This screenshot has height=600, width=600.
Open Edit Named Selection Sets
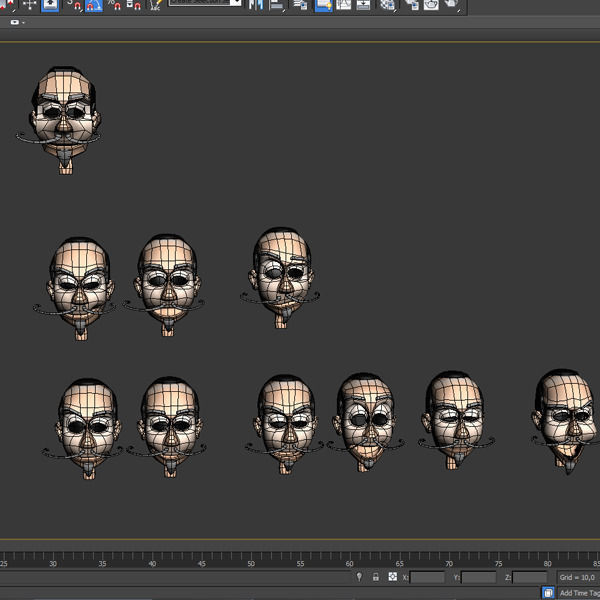point(155,4)
